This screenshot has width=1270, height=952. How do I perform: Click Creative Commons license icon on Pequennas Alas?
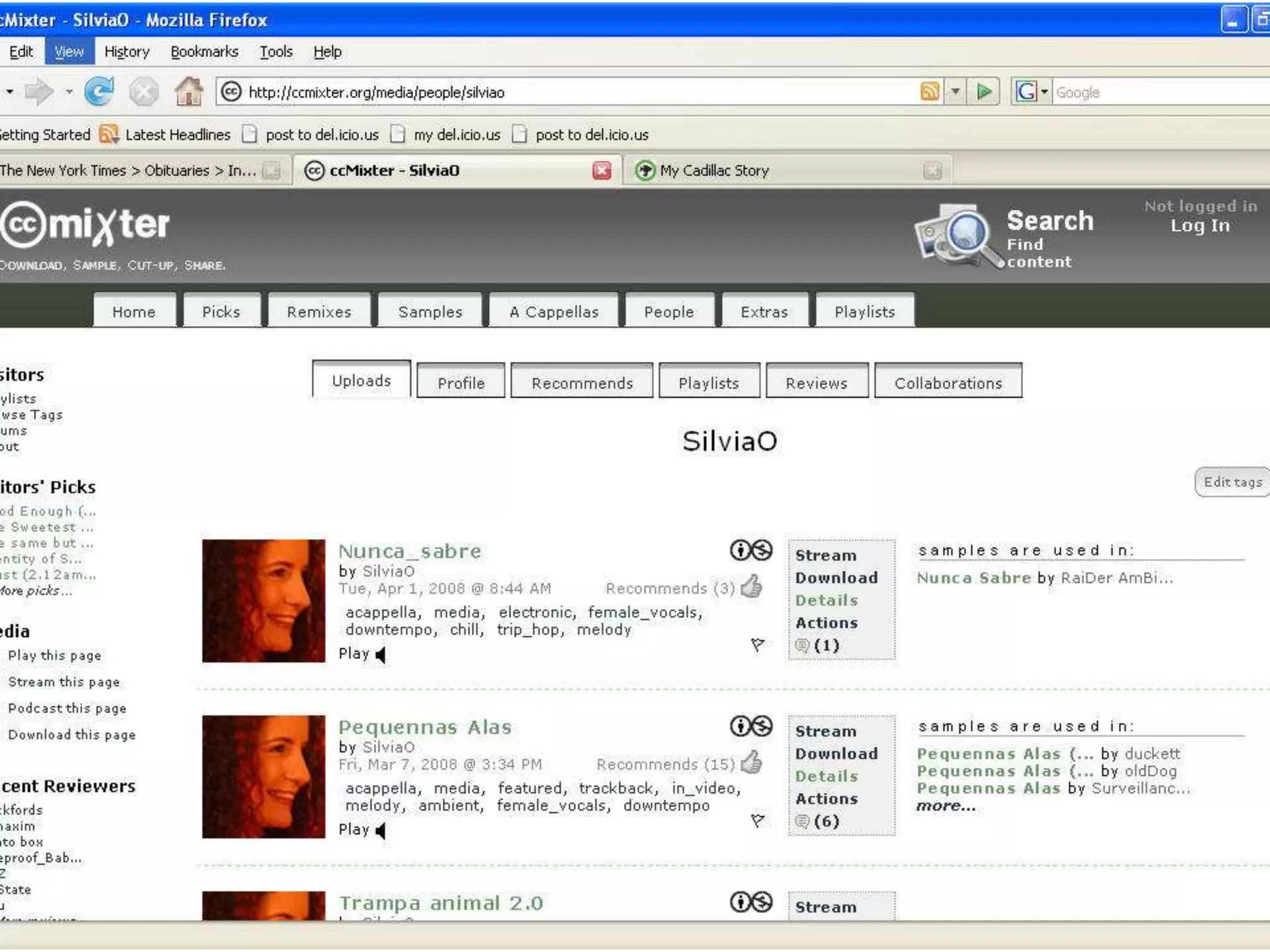tap(751, 726)
